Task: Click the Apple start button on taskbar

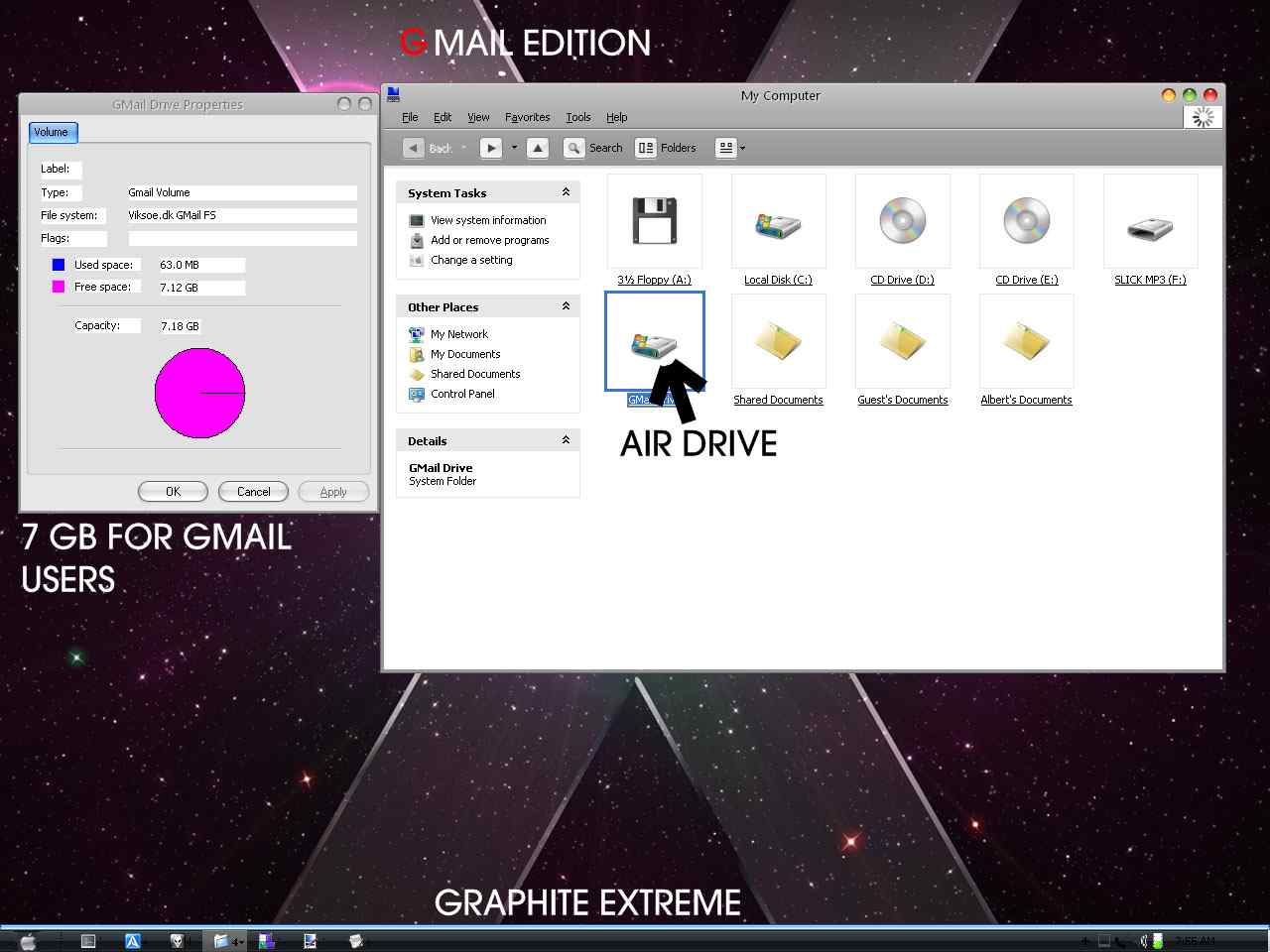Action: (x=28, y=941)
